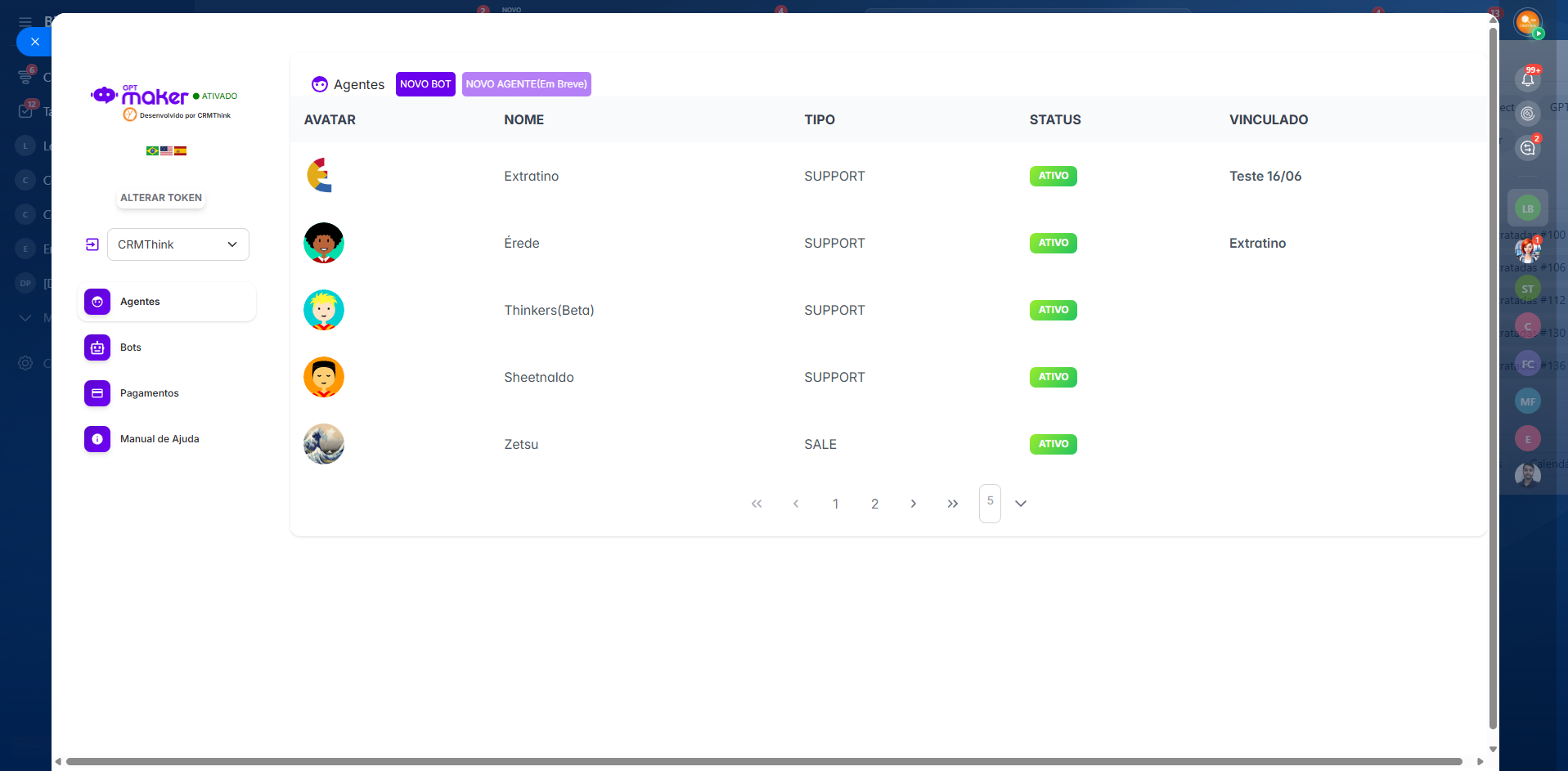Click the horizontal scrollbar at bottom

coord(763,761)
